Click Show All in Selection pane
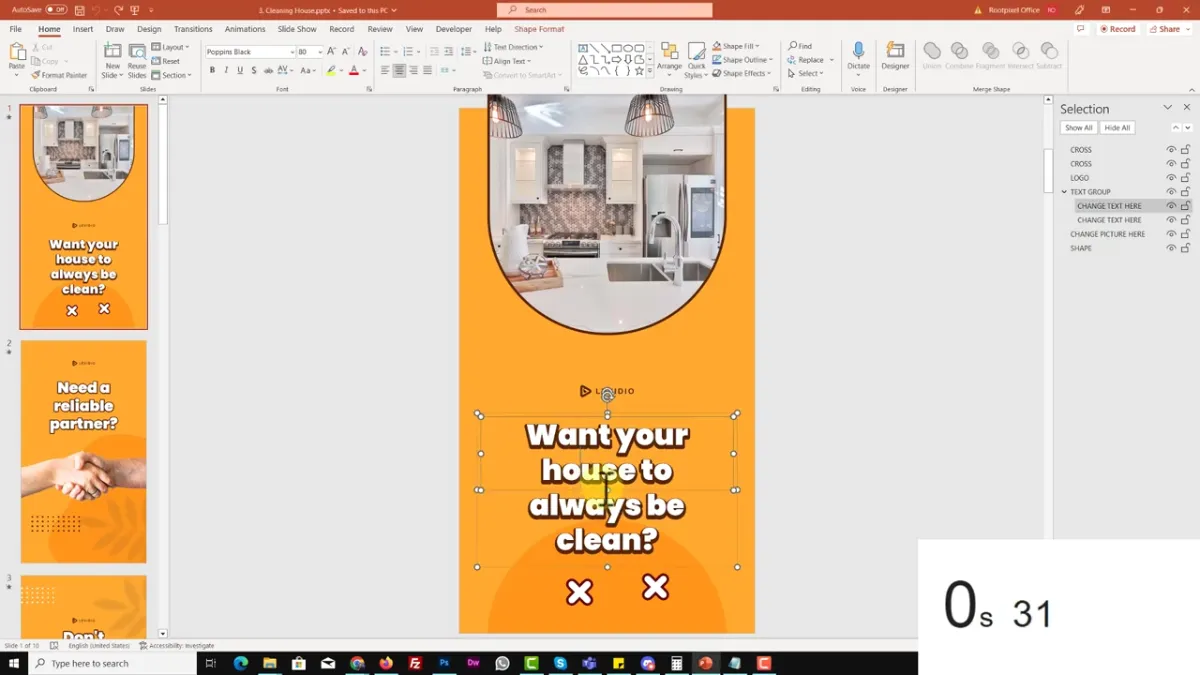Image resolution: width=1200 pixels, height=675 pixels. pyautogui.click(x=1078, y=128)
